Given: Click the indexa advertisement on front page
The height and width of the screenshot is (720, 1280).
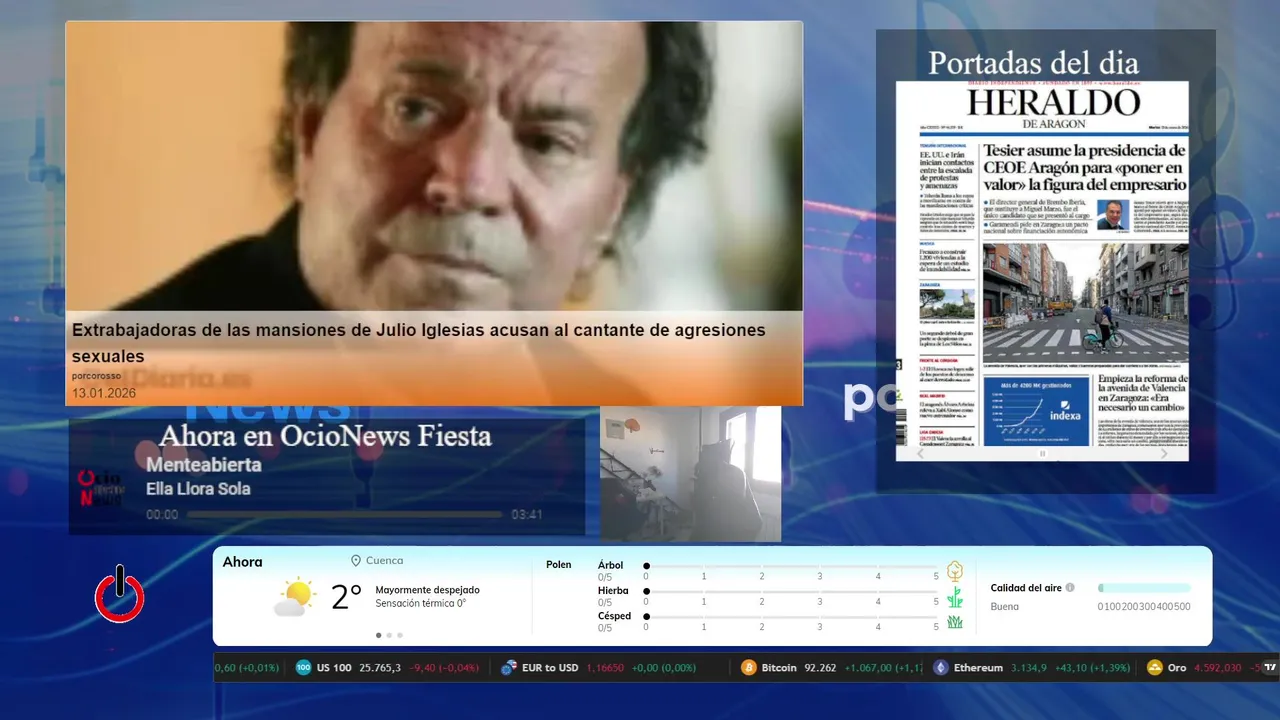Looking at the screenshot, I should [x=1035, y=410].
